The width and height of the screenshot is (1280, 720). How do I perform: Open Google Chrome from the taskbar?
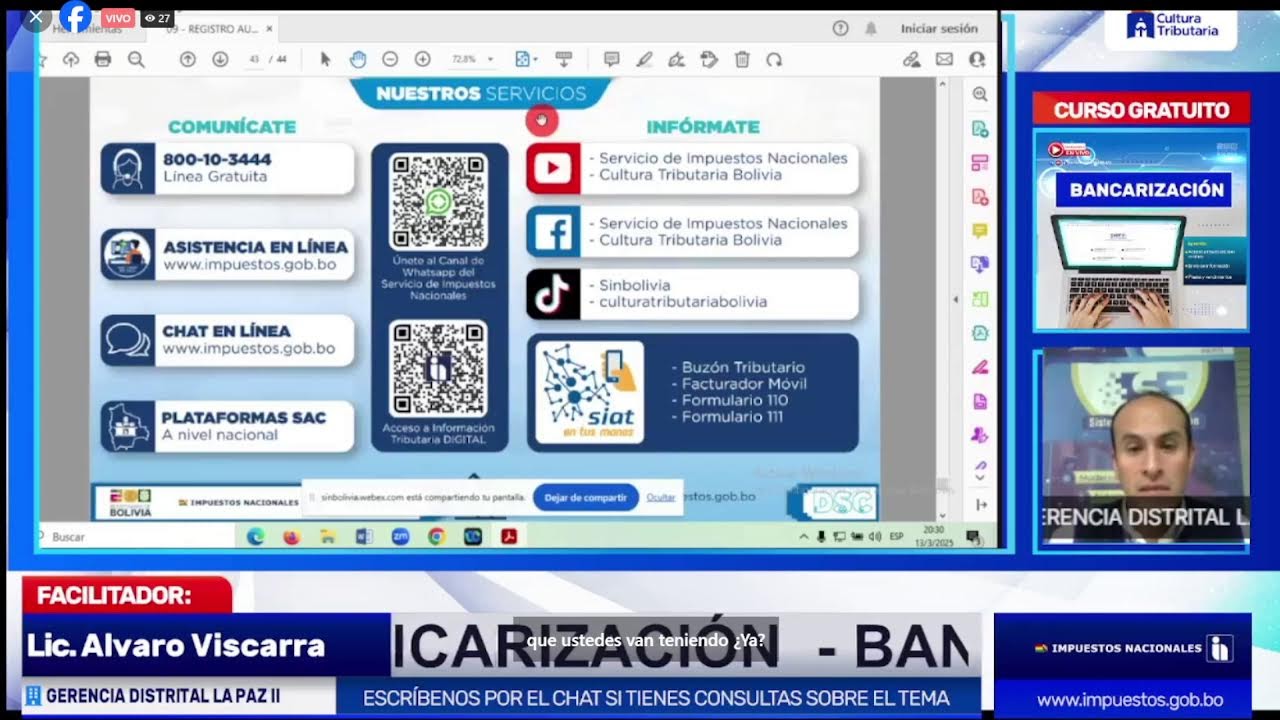pos(436,537)
